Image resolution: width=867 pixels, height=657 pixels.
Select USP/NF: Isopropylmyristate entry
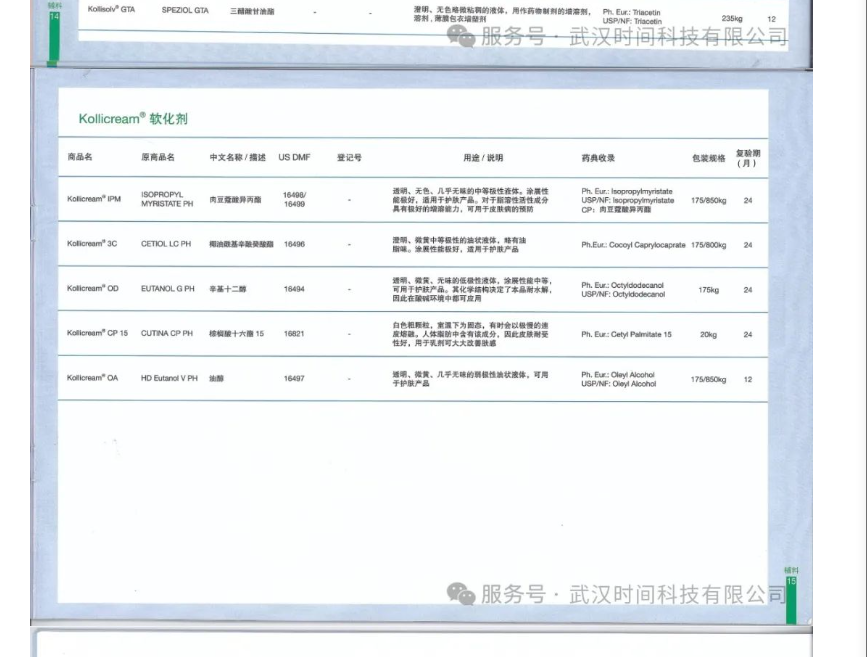(628, 200)
